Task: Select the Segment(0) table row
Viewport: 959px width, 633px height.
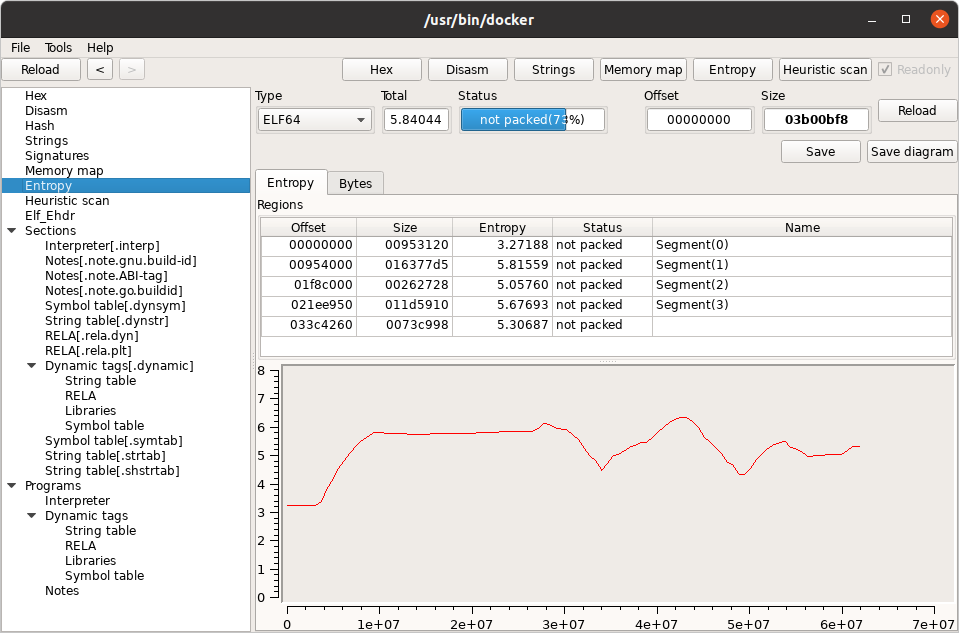Action: tap(607, 245)
